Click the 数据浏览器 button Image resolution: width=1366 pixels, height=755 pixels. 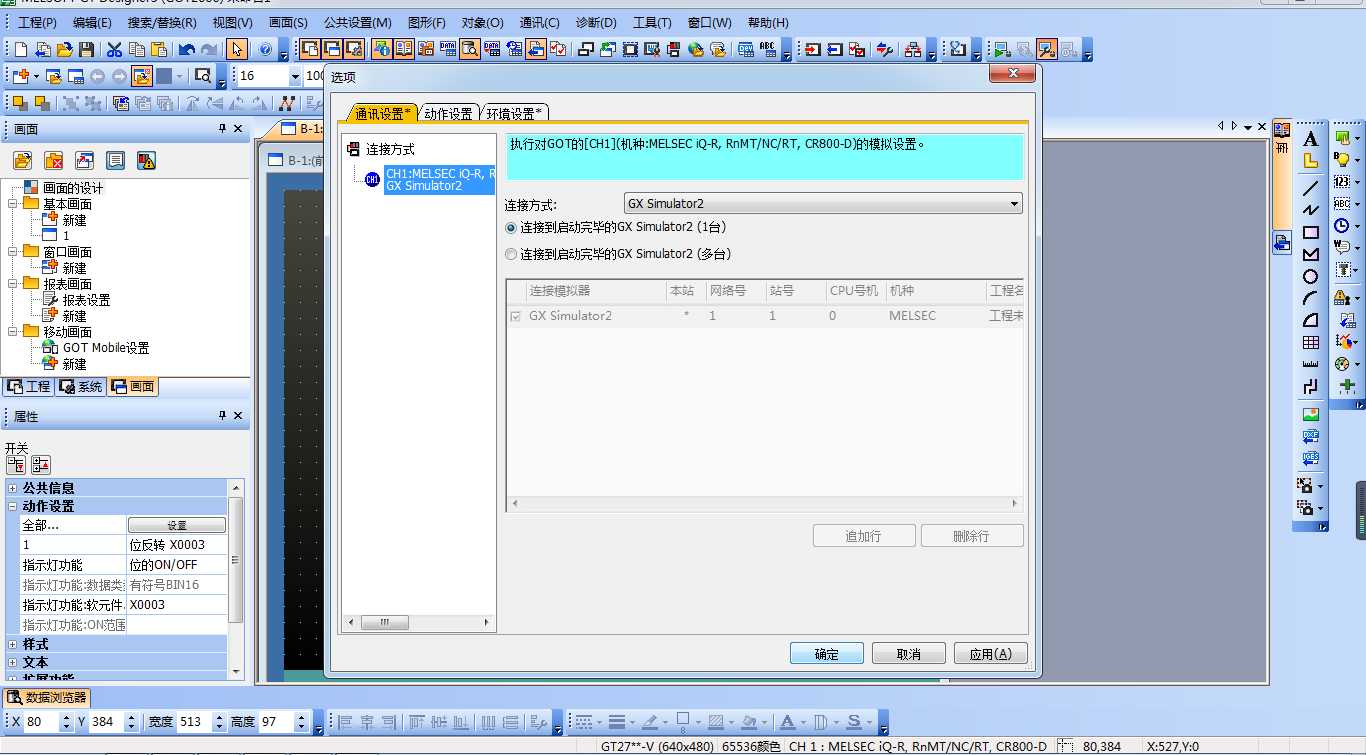[x=47, y=698]
